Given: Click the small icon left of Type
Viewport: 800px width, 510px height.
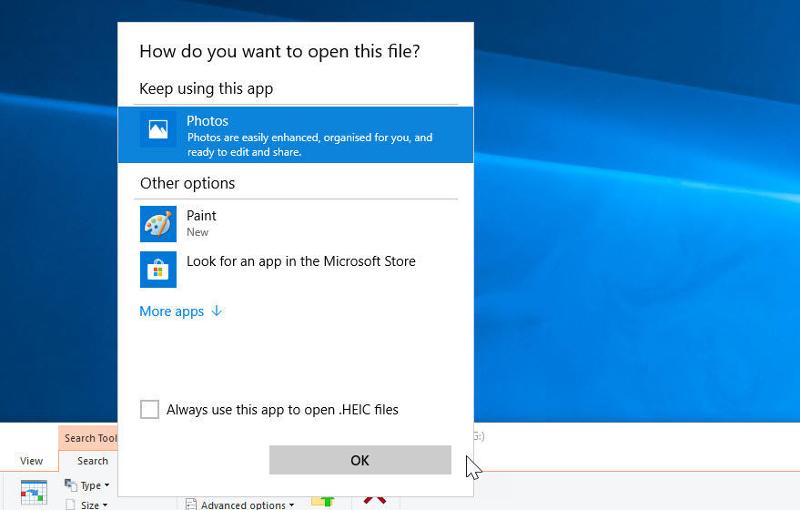Looking at the screenshot, I should (x=70, y=486).
